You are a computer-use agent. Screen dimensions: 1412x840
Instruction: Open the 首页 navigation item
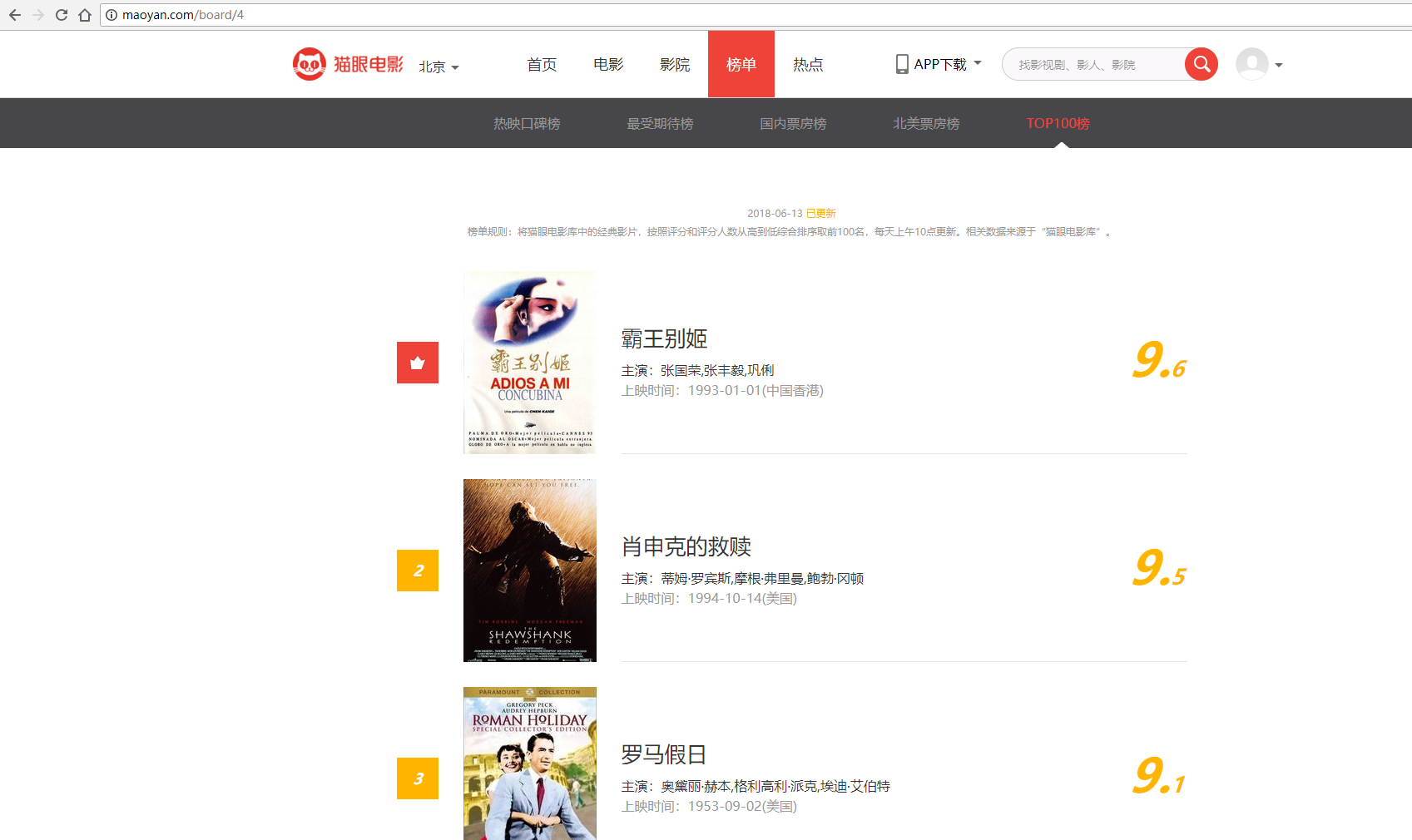(542, 64)
